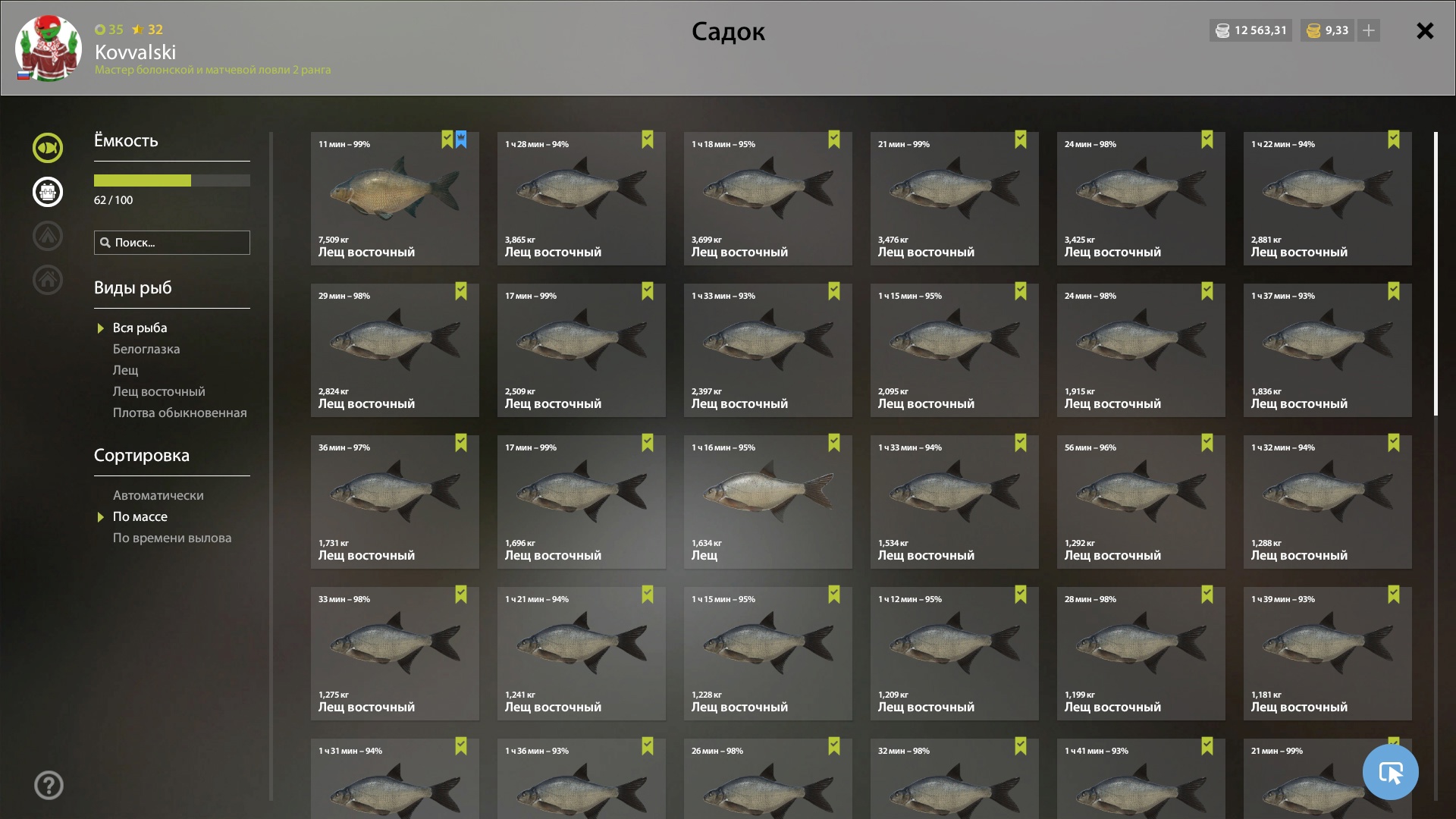Toggle bookmark on 3,699 кг fish card
Image resolution: width=1456 pixels, height=819 pixels.
[x=834, y=140]
